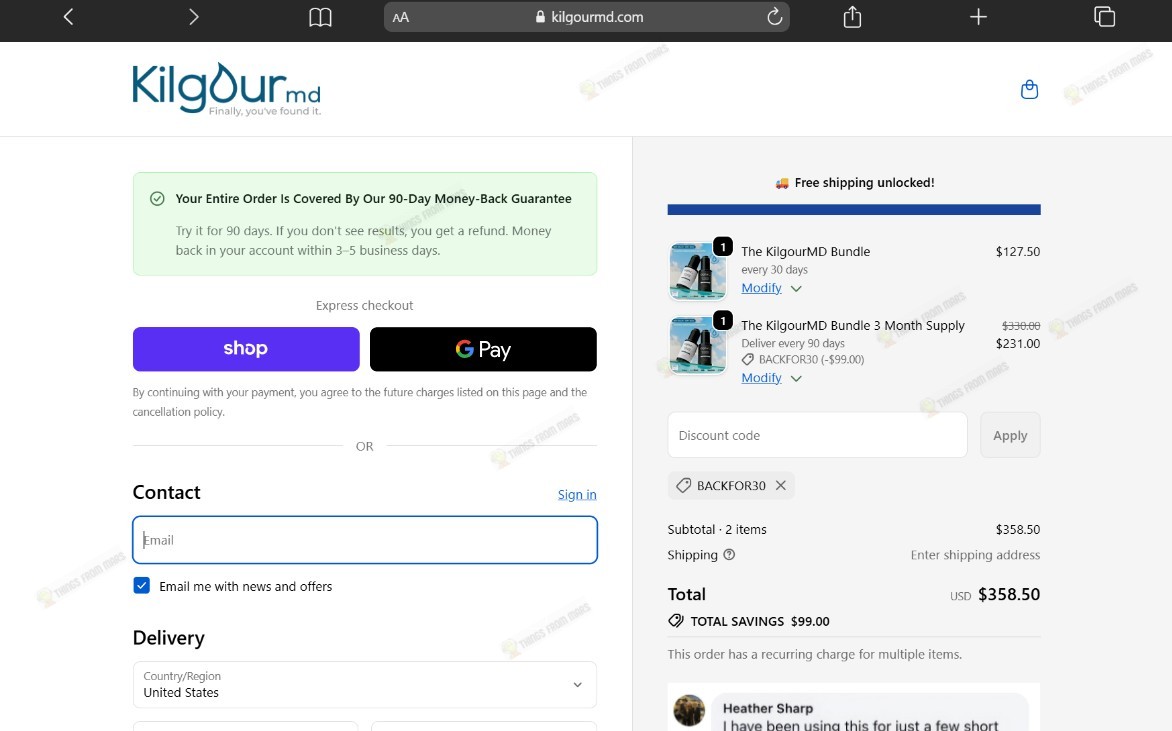The height and width of the screenshot is (731, 1172).
Task: Click the every 30 days subscription text
Action: [774, 270]
